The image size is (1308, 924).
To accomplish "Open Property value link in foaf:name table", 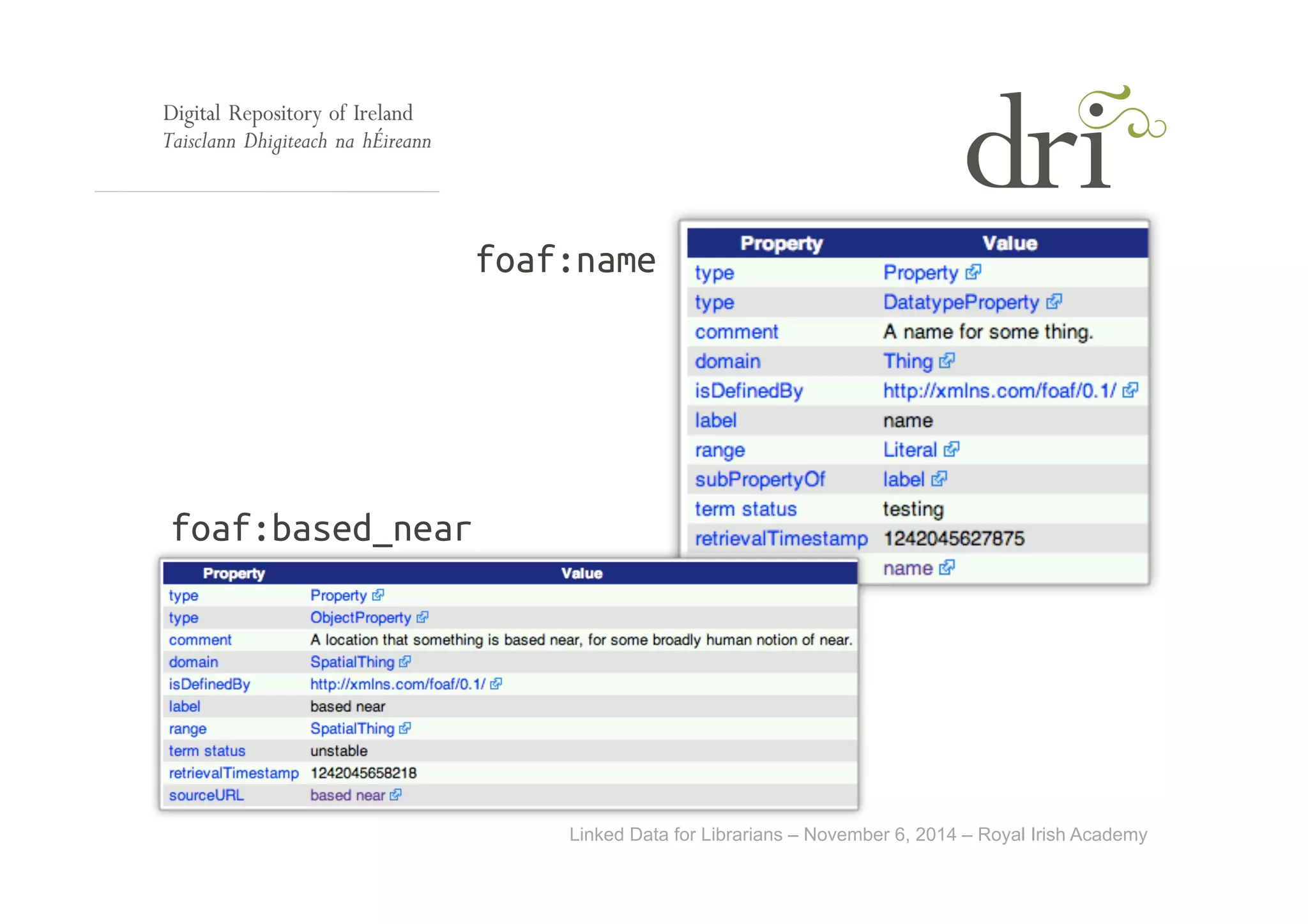I will click(921, 273).
